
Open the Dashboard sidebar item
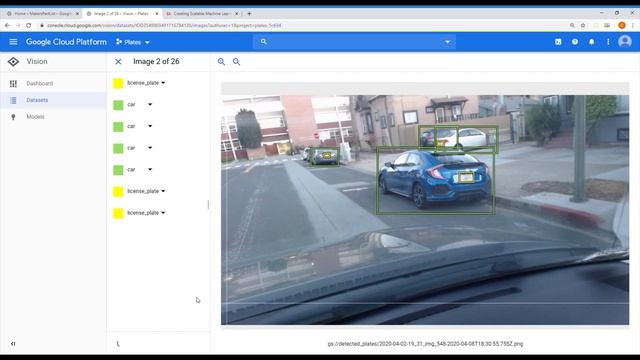[53, 83]
